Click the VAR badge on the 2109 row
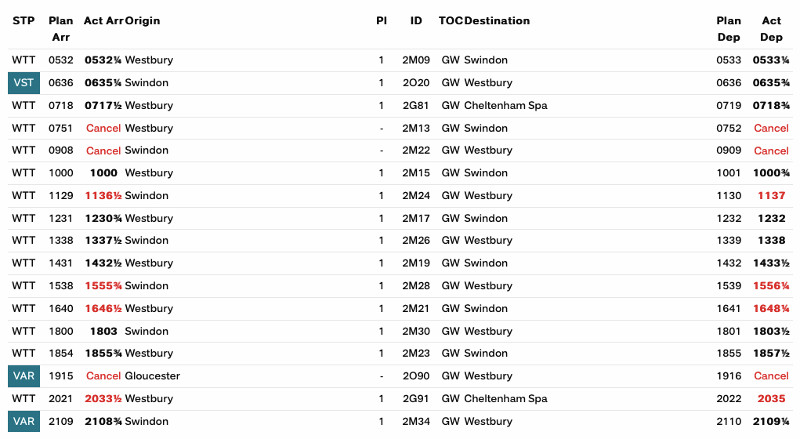Viewport: 800px width, 439px height. point(23,421)
